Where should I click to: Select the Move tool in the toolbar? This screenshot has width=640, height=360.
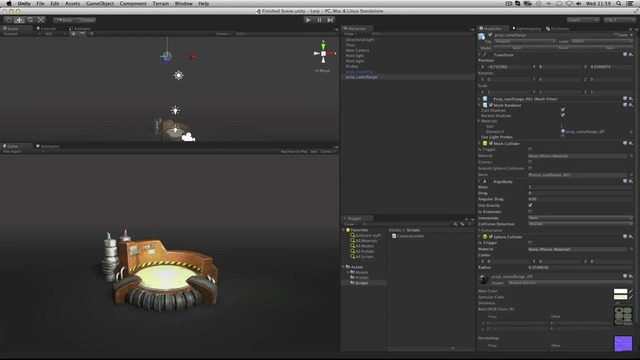19,20
